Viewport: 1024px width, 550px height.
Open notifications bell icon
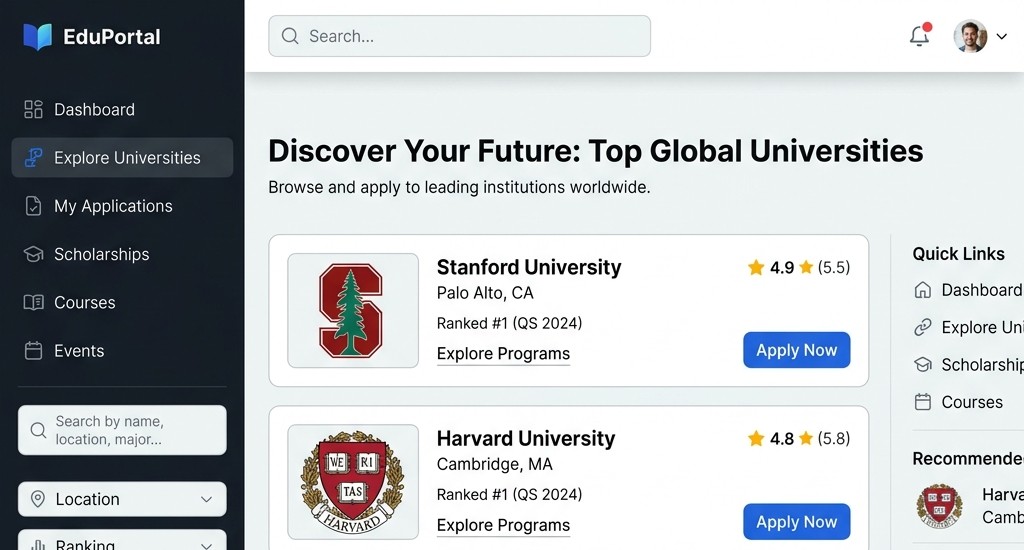pyautogui.click(x=920, y=35)
